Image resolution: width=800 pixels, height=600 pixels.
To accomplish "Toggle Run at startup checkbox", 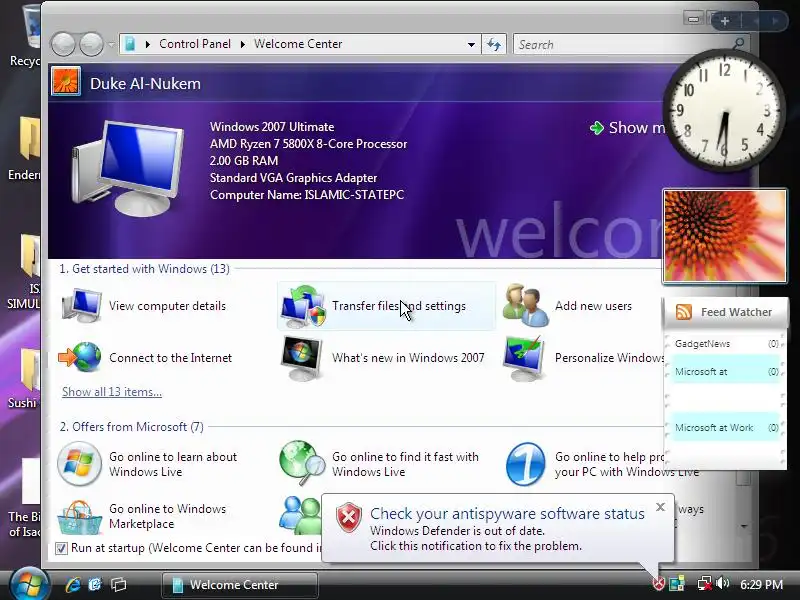I will 61,548.
